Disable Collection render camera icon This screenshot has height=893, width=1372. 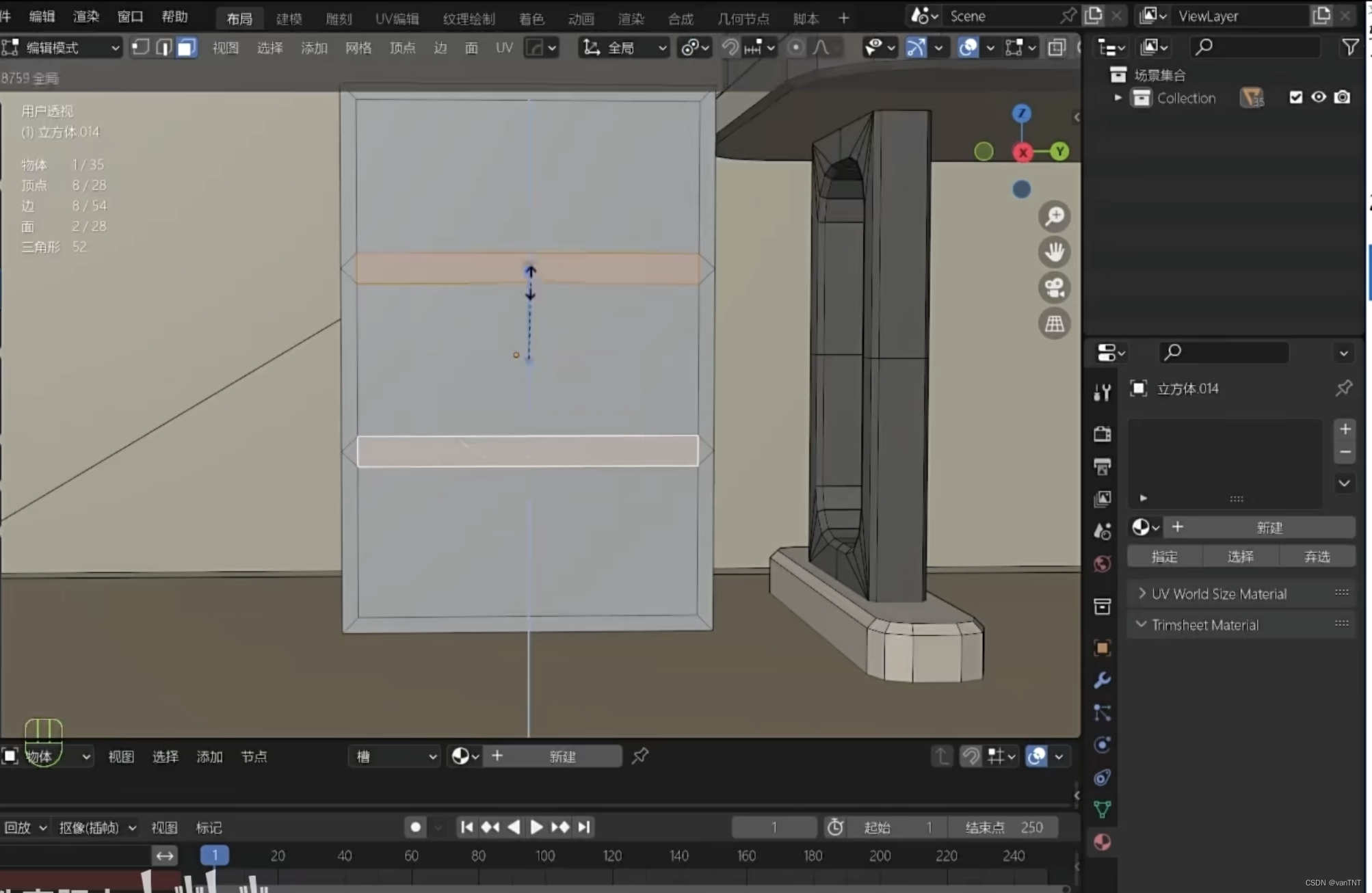(x=1343, y=97)
